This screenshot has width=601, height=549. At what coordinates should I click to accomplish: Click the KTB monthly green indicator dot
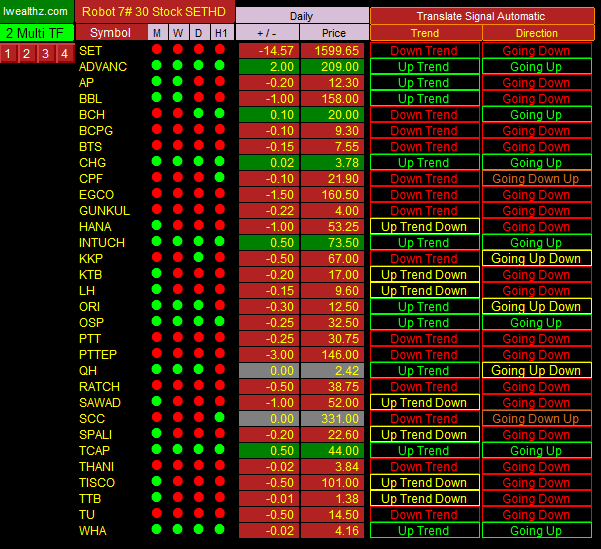157,273
